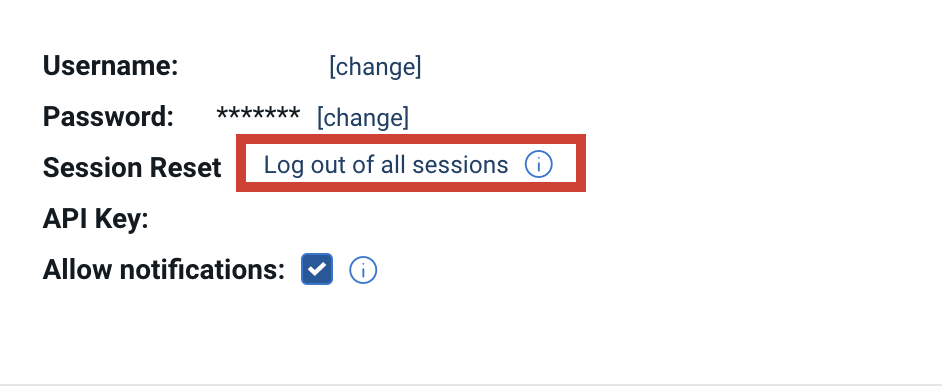The image size is (942, 386).
Task: Select the masked password asterisks
Action: pos(258,113)
